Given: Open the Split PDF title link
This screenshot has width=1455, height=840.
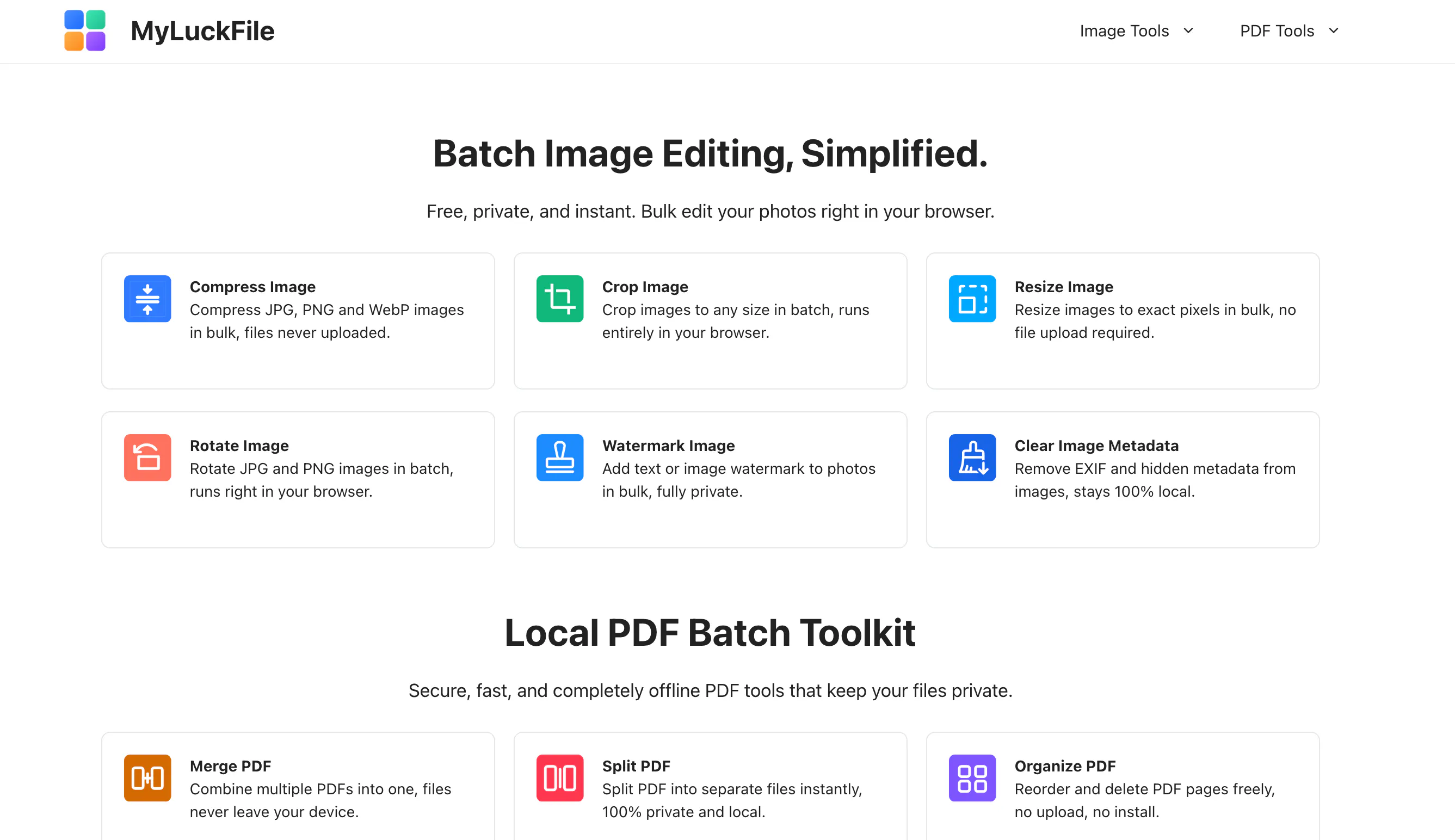Looking at the screenshot, I should (x=636, y=766).
